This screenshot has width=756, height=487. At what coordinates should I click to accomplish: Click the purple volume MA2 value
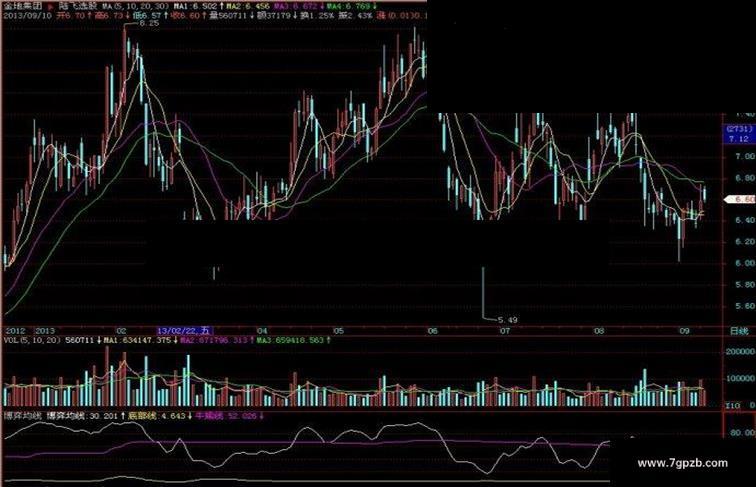[216, 340]
